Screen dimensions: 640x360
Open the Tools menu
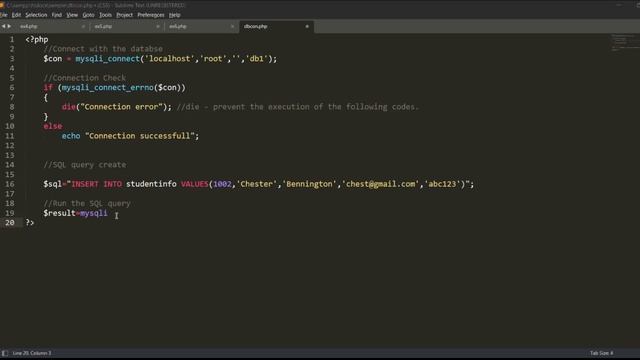(x=105, y=15)
